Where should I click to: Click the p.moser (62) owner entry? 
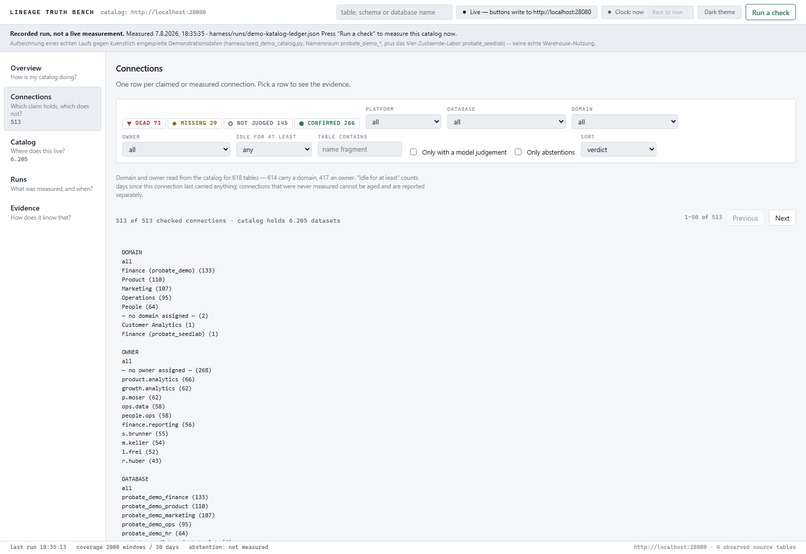click(141, 397)
